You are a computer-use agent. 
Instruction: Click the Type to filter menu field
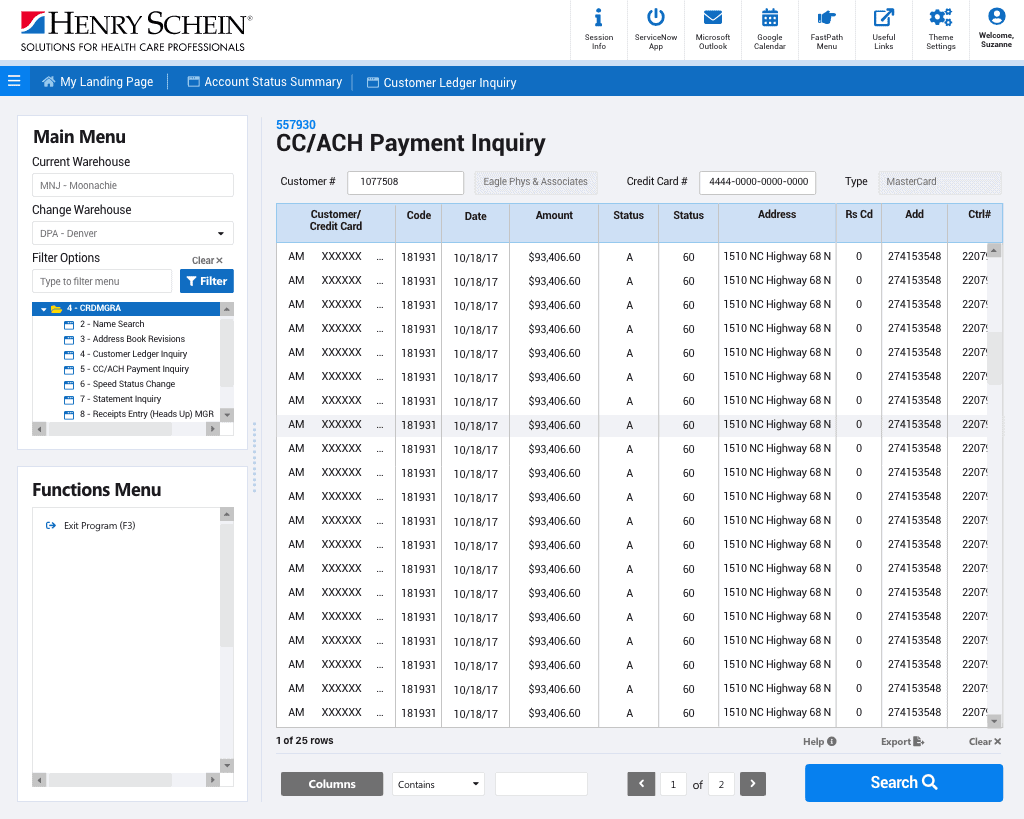[x=102, y=281]
